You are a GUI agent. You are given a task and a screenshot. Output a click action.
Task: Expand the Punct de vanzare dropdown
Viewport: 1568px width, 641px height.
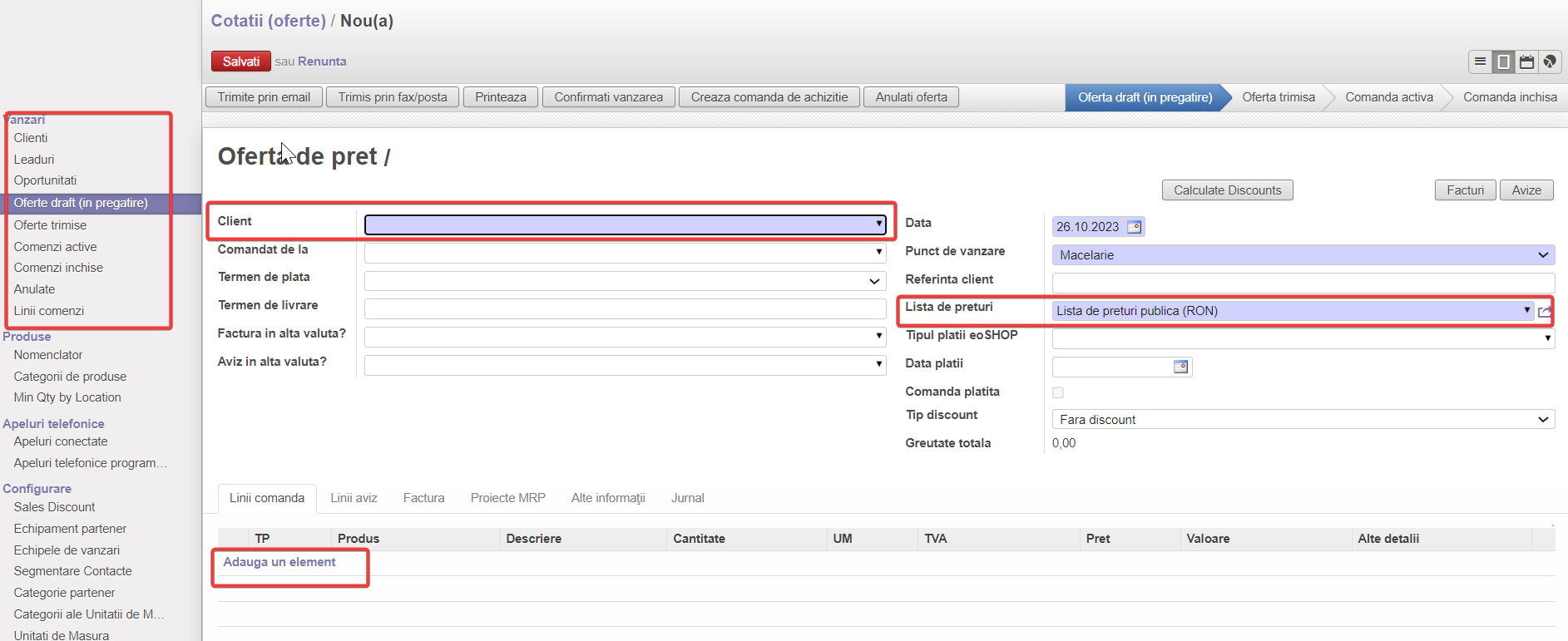pos(1542,255)
